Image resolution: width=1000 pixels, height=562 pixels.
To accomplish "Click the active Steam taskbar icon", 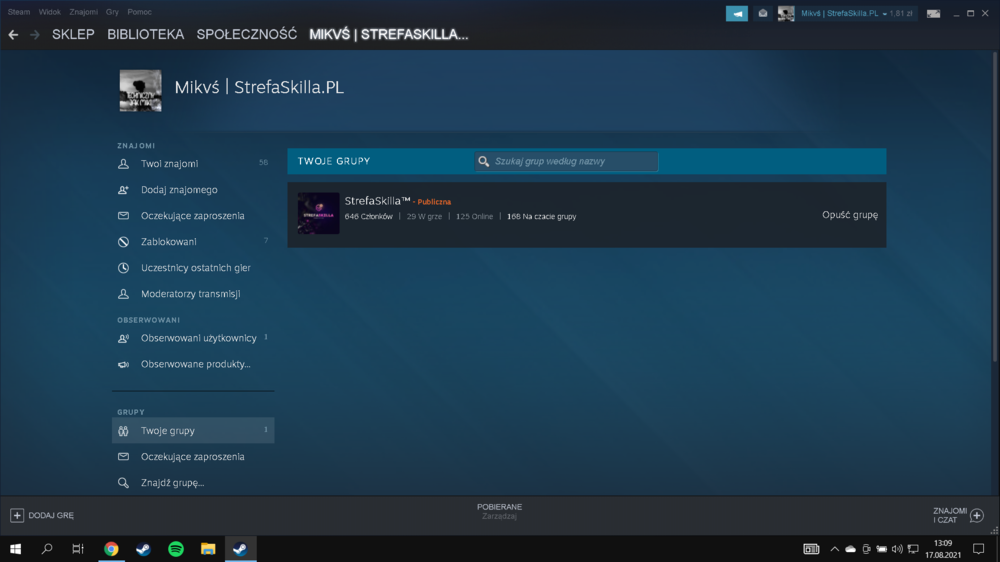I will [x=240, y=549].
